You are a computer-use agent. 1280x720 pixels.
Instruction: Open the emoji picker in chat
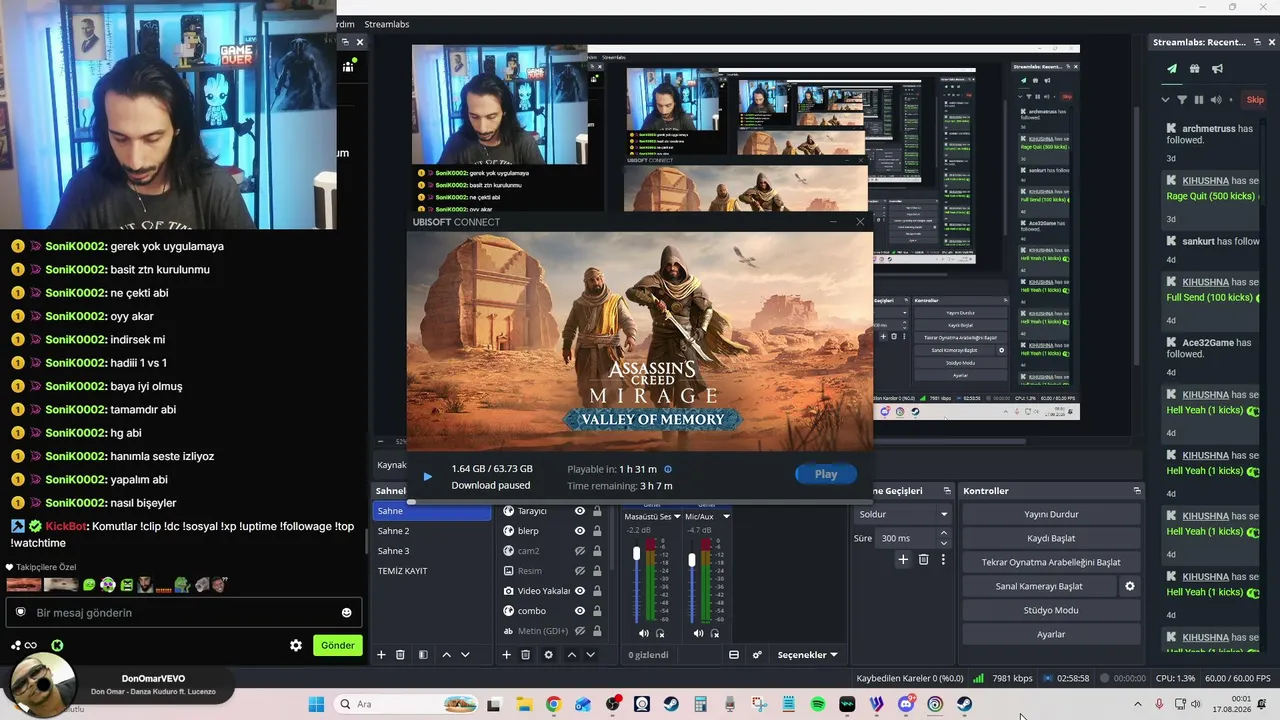pyautogui.click(x=347, y=613)
